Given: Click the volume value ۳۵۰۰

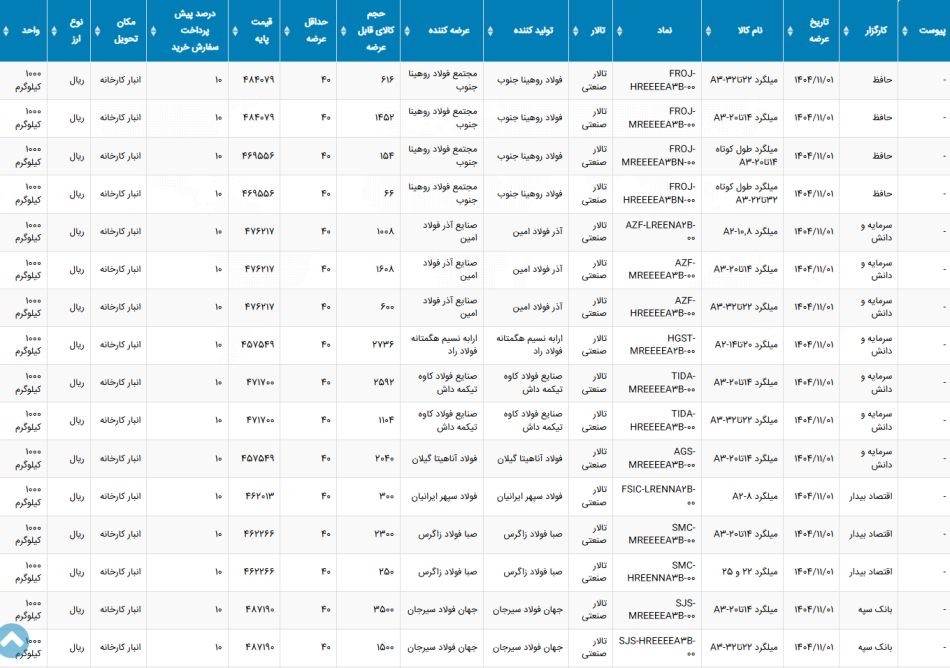Looking at the screenshot, I should [384, 609].
